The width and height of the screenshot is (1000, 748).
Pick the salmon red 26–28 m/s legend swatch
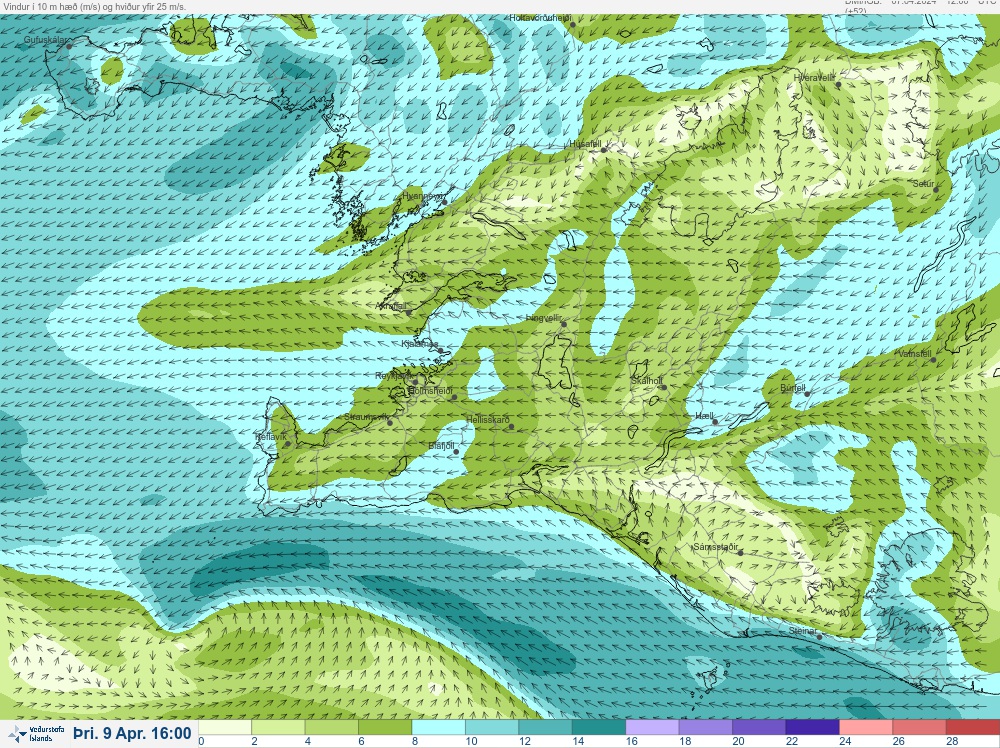[x=920, y=728]
